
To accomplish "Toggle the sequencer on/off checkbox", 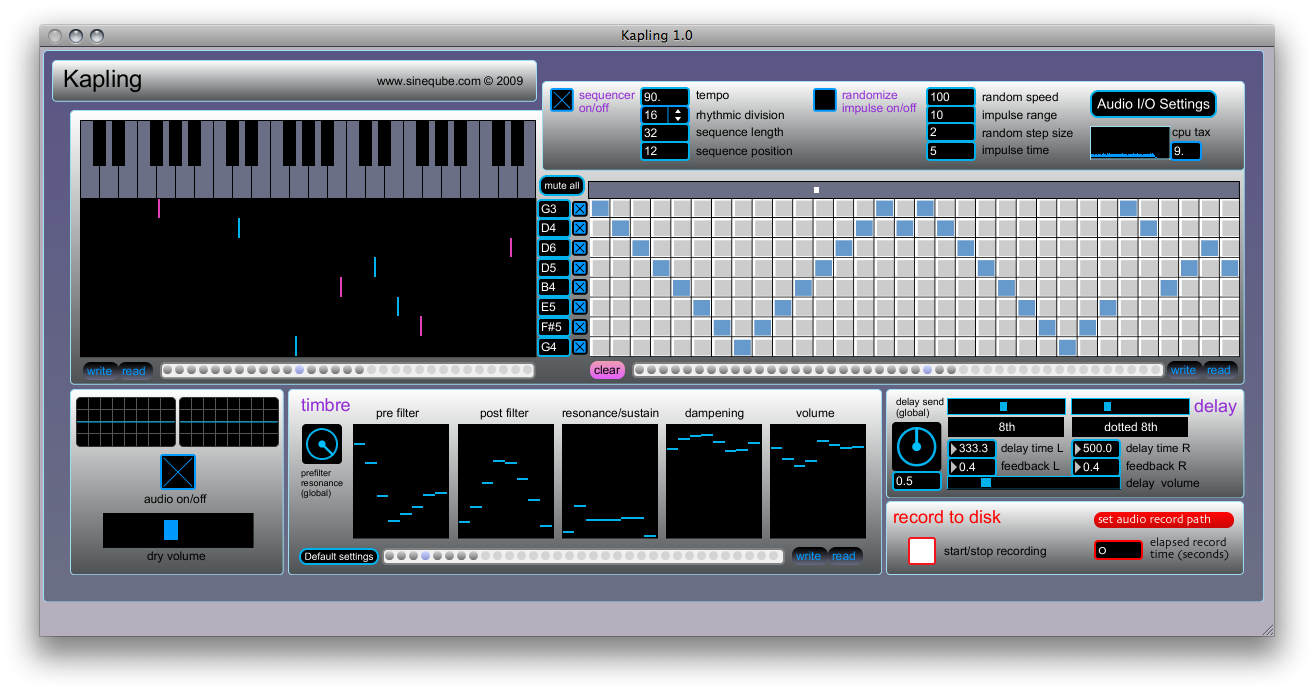I will pyautogui.click(x=562, y=100).
